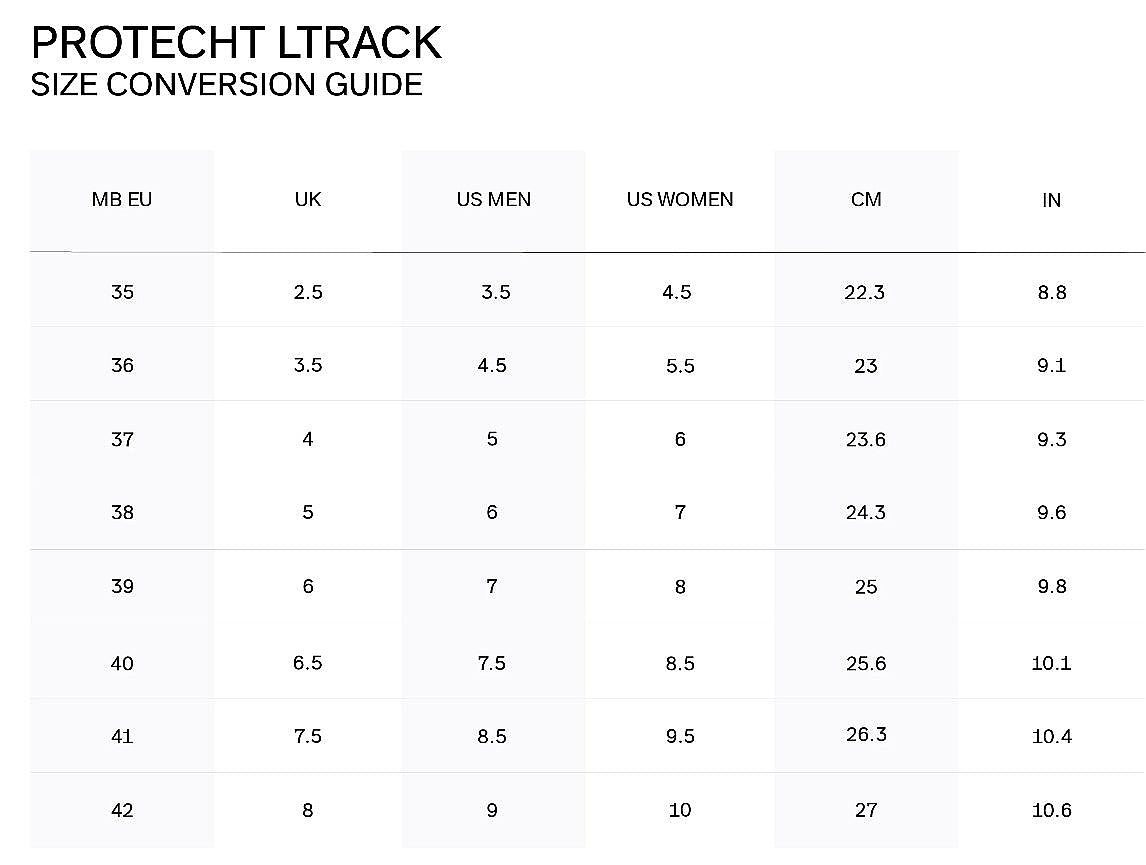Select EU size 38 cell

(x=122, y=512)
